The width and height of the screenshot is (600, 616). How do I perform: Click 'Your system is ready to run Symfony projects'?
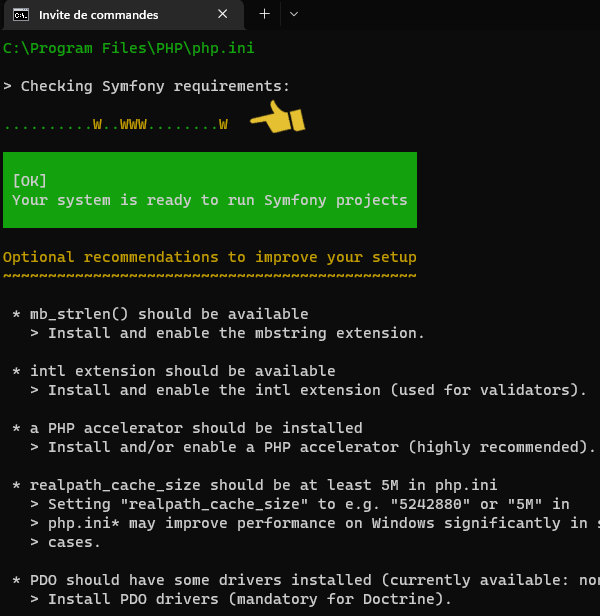point(210,200)
